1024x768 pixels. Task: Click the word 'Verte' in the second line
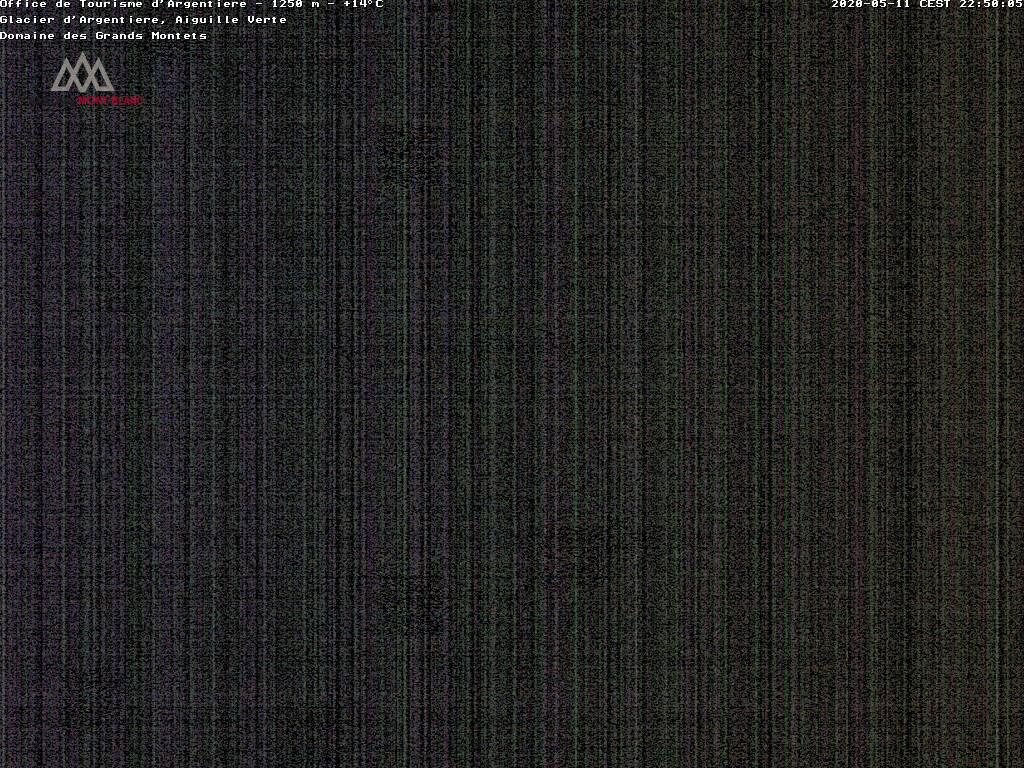click(267, 20)
